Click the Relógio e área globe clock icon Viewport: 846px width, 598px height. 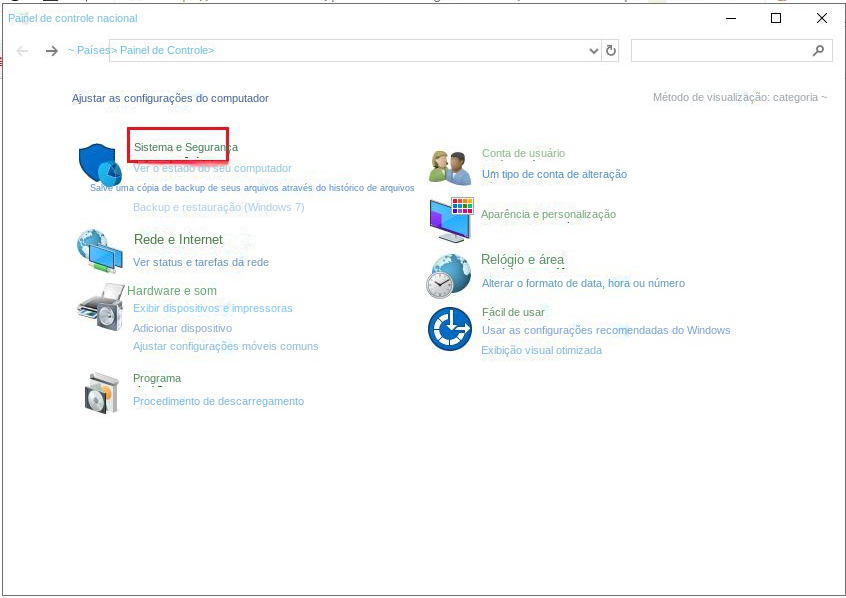point(449,275)
